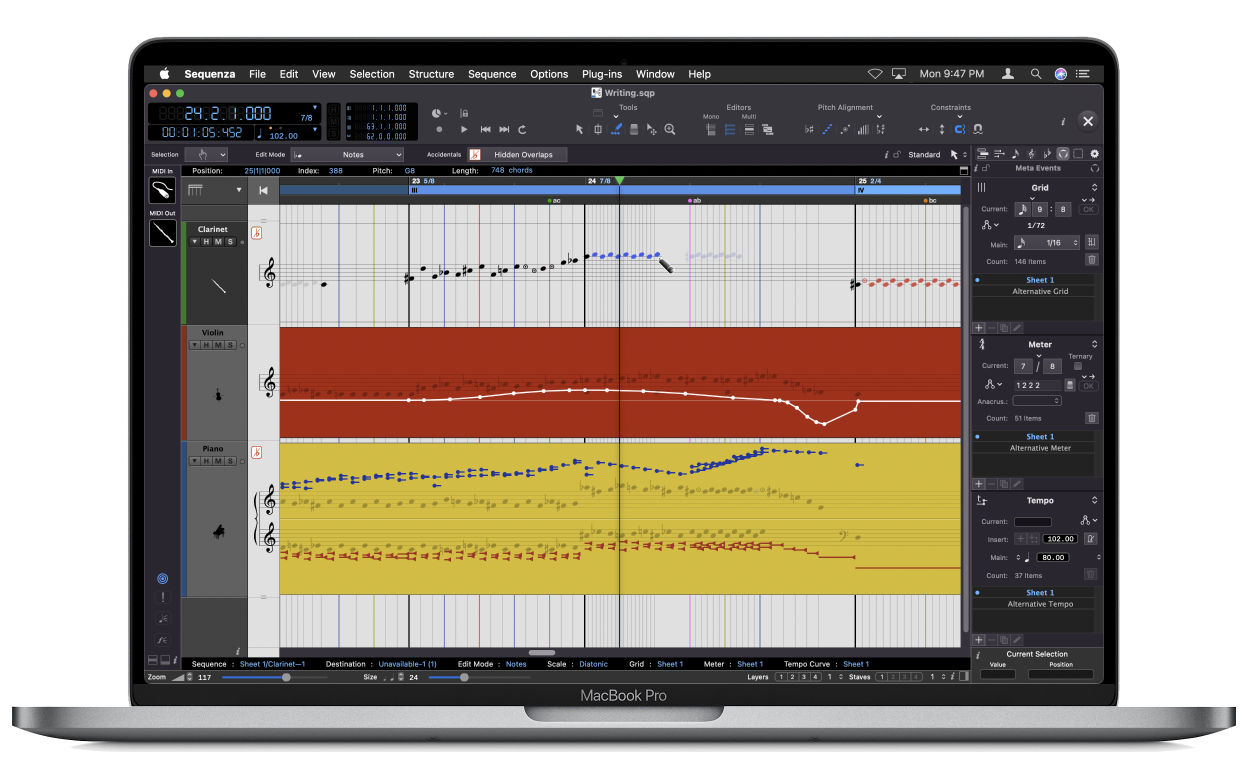The height and width of the screenshot is (768, 1248).
Task: Open the Anacrus dropdown in Meter
Action: [x=1036, y=401]
